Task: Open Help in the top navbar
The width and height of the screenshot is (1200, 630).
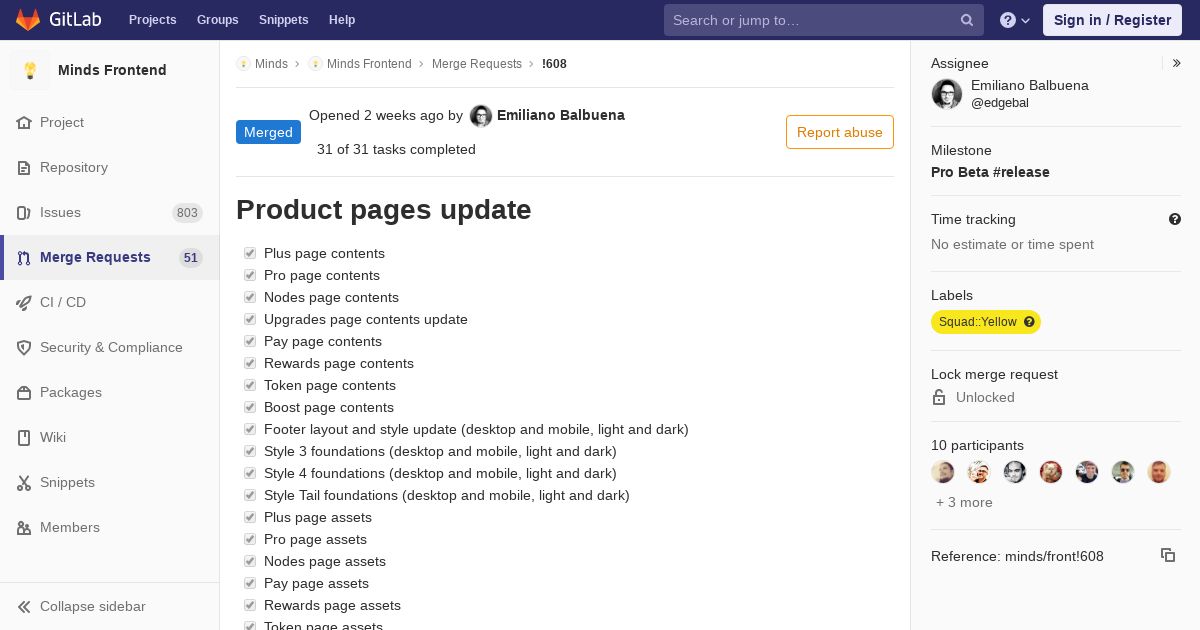Action: 342,20
